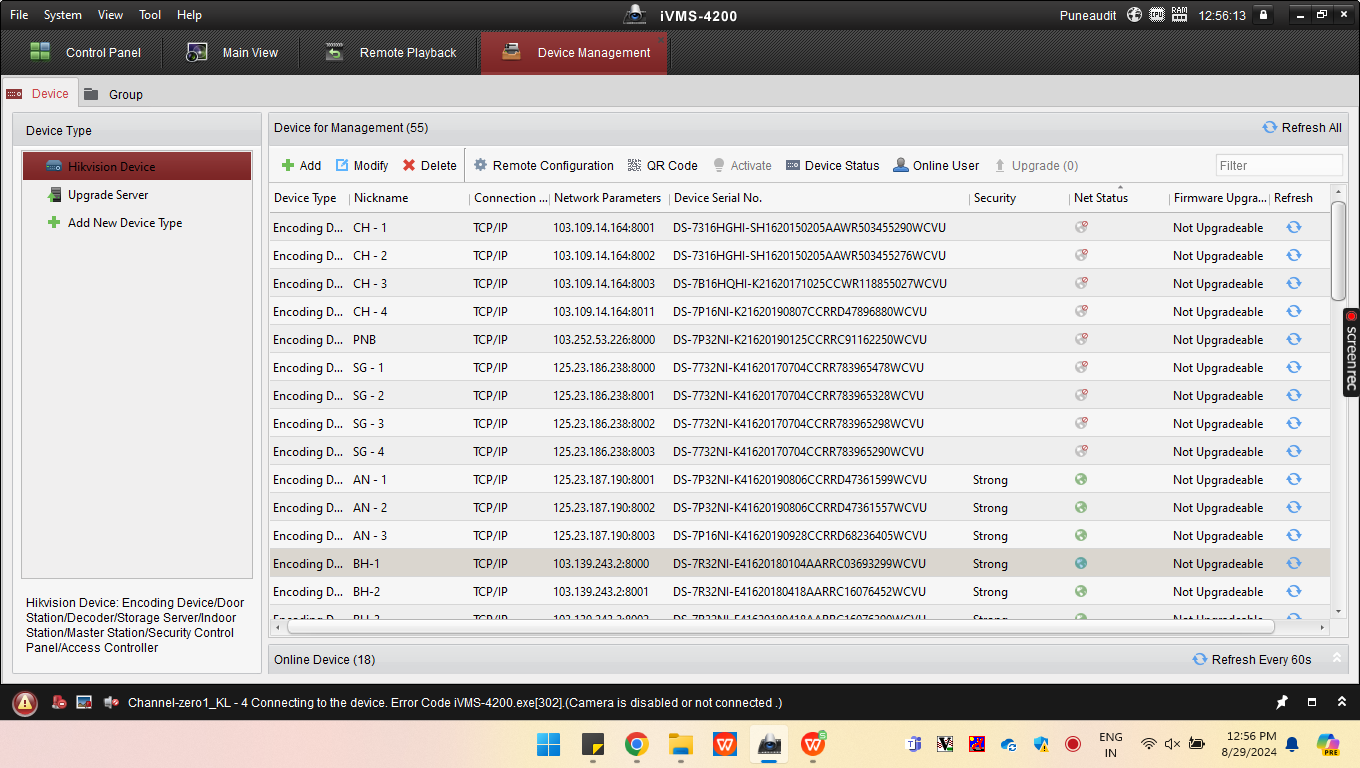Sort by Security column header
The height and width of the screenshot is (768, 1360).
[995, 198]
